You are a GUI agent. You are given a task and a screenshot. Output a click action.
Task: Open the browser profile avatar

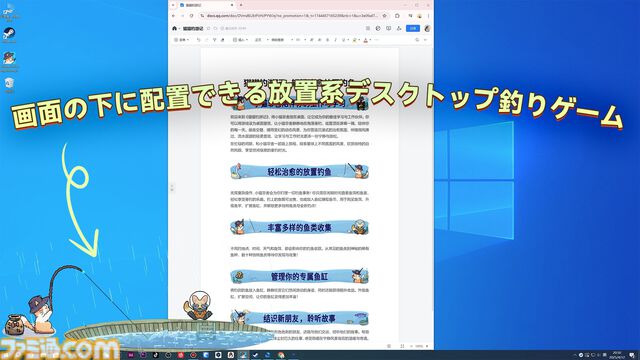tap(419, 16)
